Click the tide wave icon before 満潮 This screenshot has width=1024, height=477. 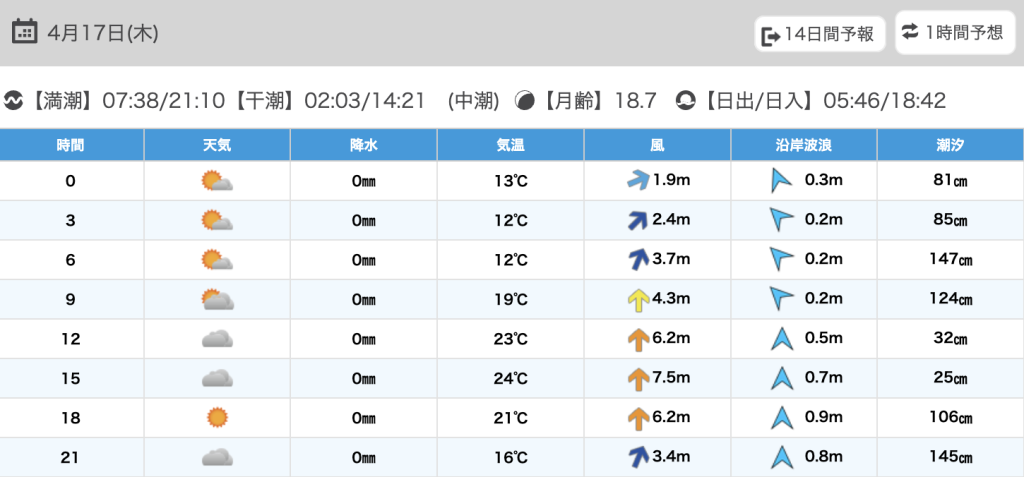13,101
